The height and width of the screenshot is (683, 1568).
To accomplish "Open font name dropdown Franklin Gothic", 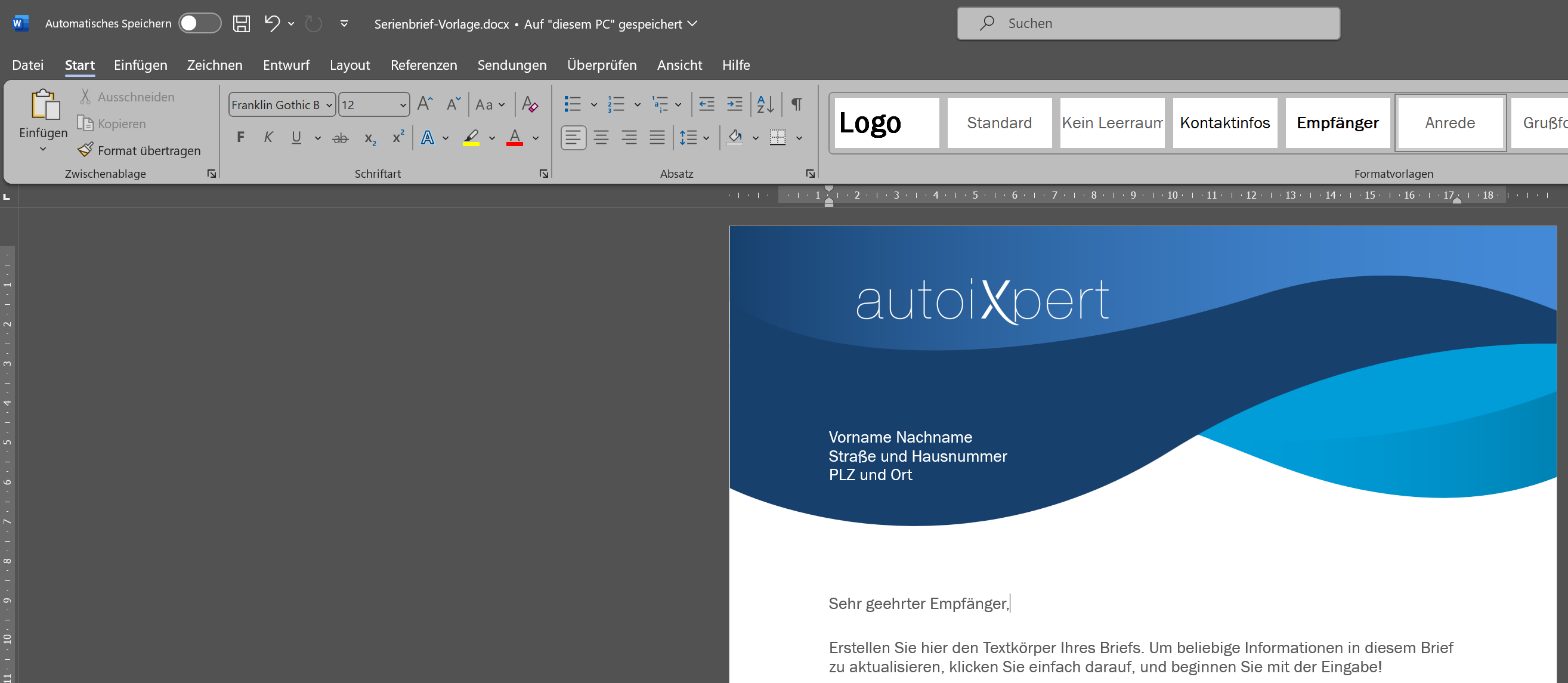I will [329, 106].
